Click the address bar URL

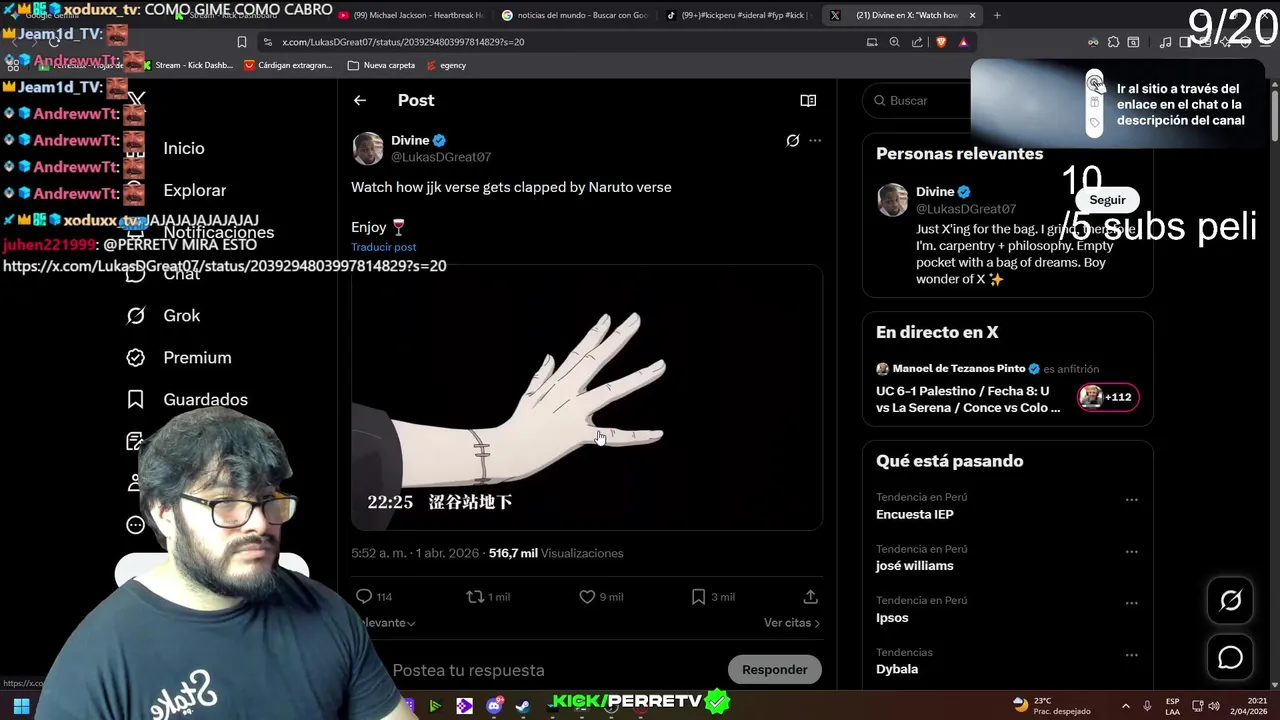click(403, 42)
